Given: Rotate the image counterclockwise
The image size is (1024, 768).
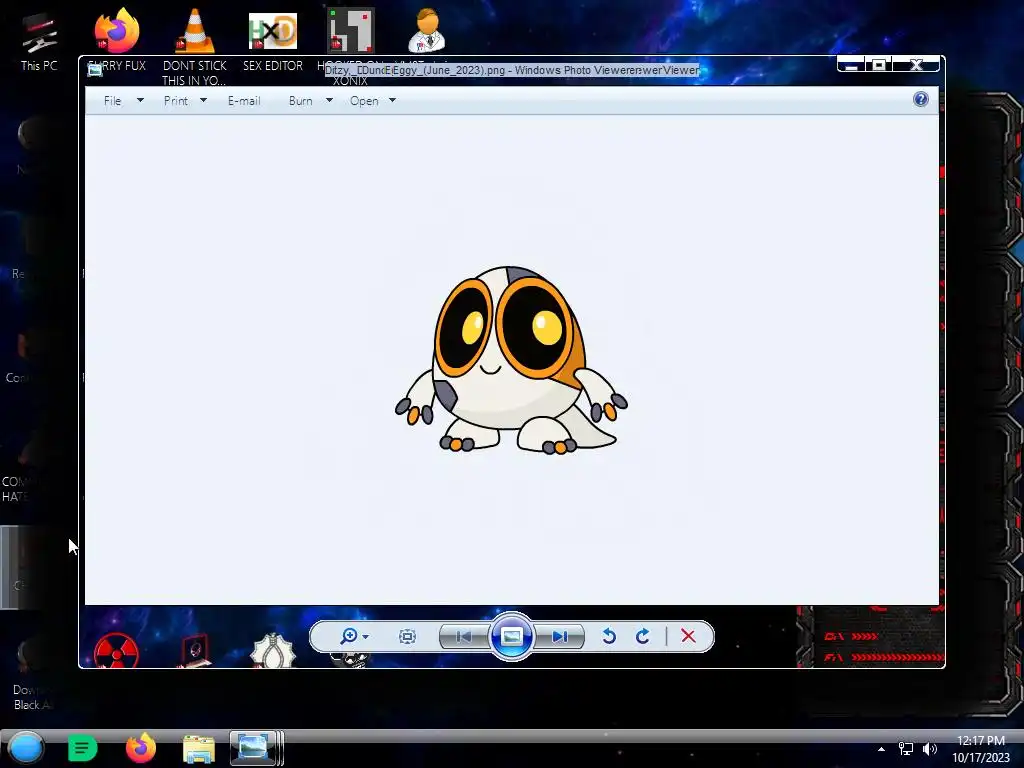Looking at the screenshot, I should click(609, 636).
